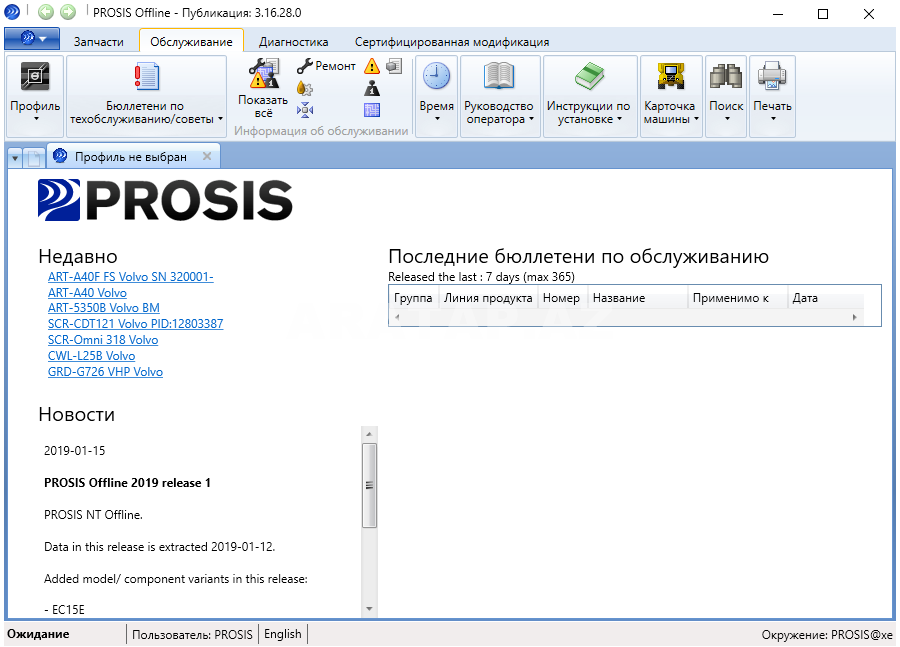
Task: Click the yellow warning triangle safety icon
Action: (x=372, y=67)
